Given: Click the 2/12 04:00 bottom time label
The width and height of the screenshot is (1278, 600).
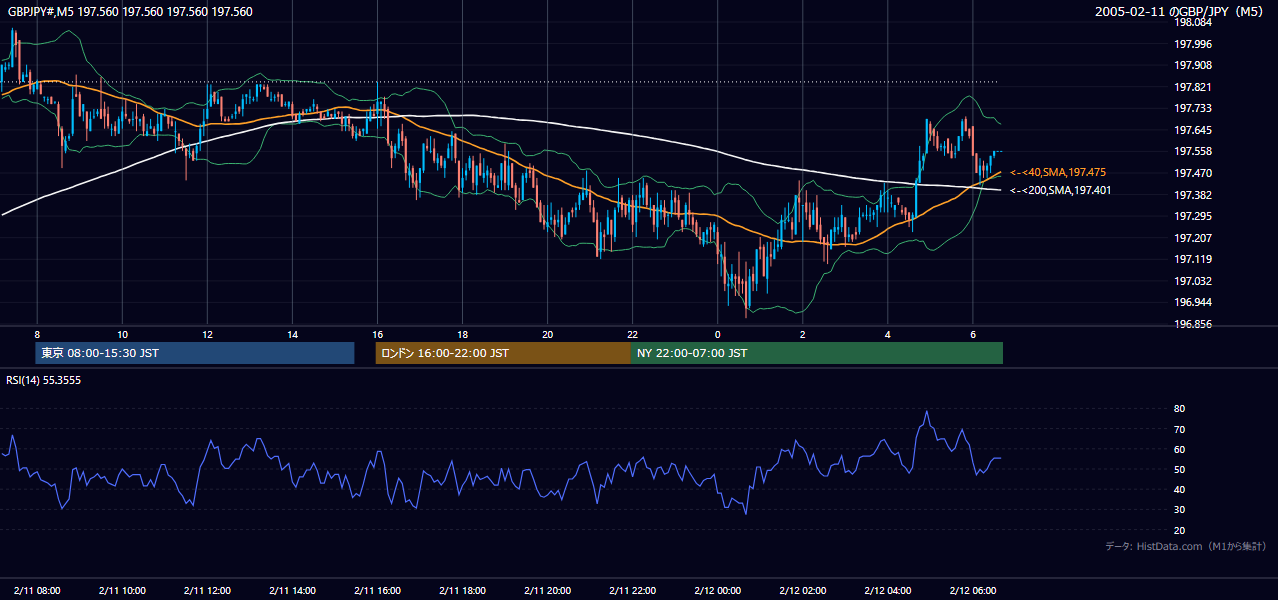Looking at the screenshot, I should (x=887, y=591).
